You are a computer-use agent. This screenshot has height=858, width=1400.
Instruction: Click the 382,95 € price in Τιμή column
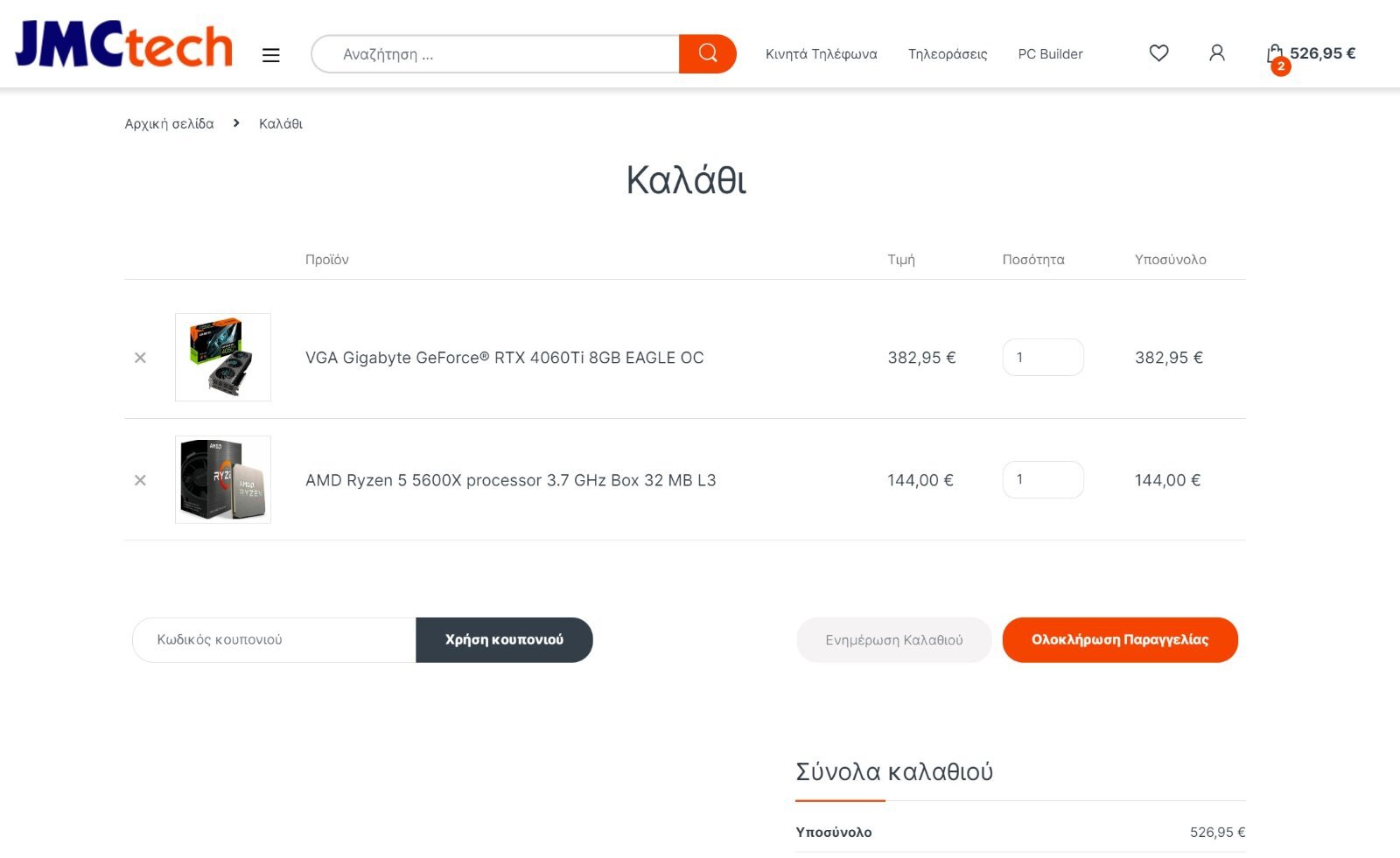[x=921, y=358]
